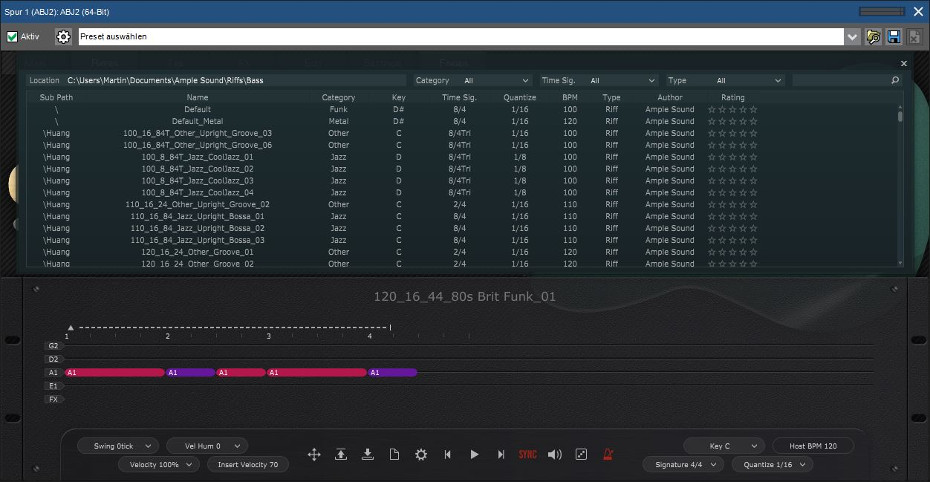Open the Quantize 1/16 dropdown
This screenshot has width=930, height=482.
[x=772, y=464]
